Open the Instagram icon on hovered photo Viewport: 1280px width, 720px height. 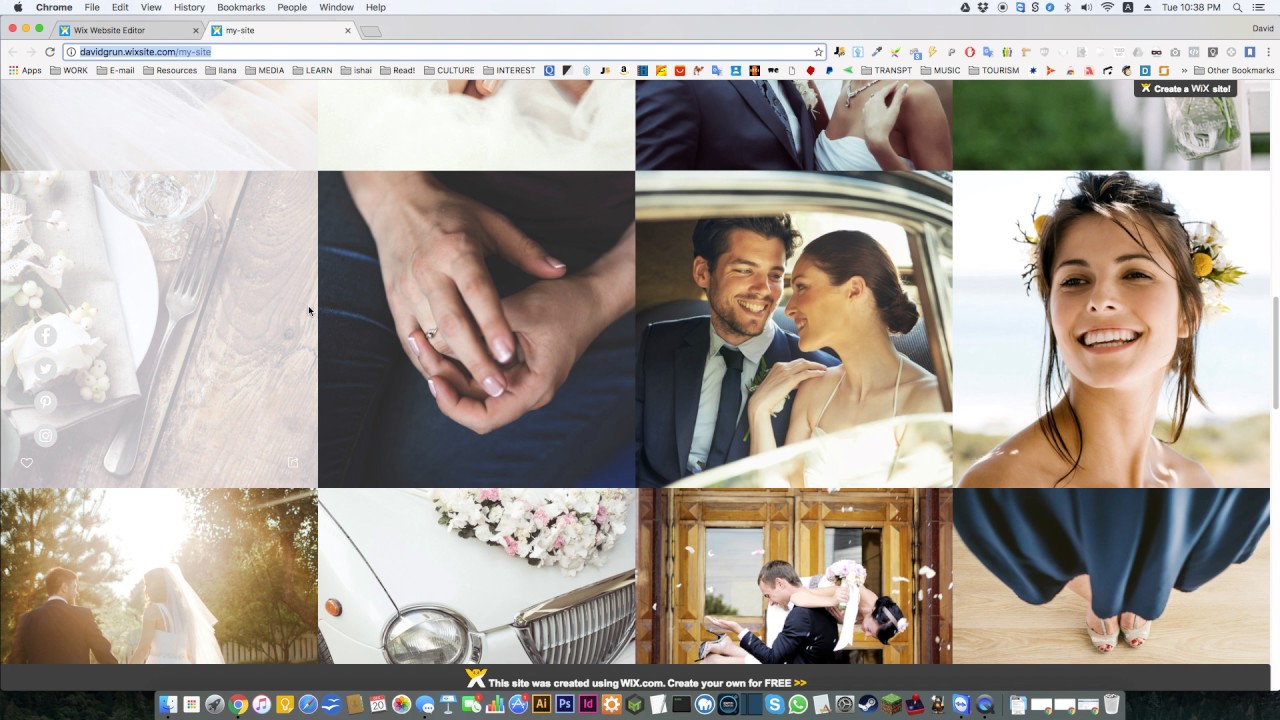click(46, 436)
